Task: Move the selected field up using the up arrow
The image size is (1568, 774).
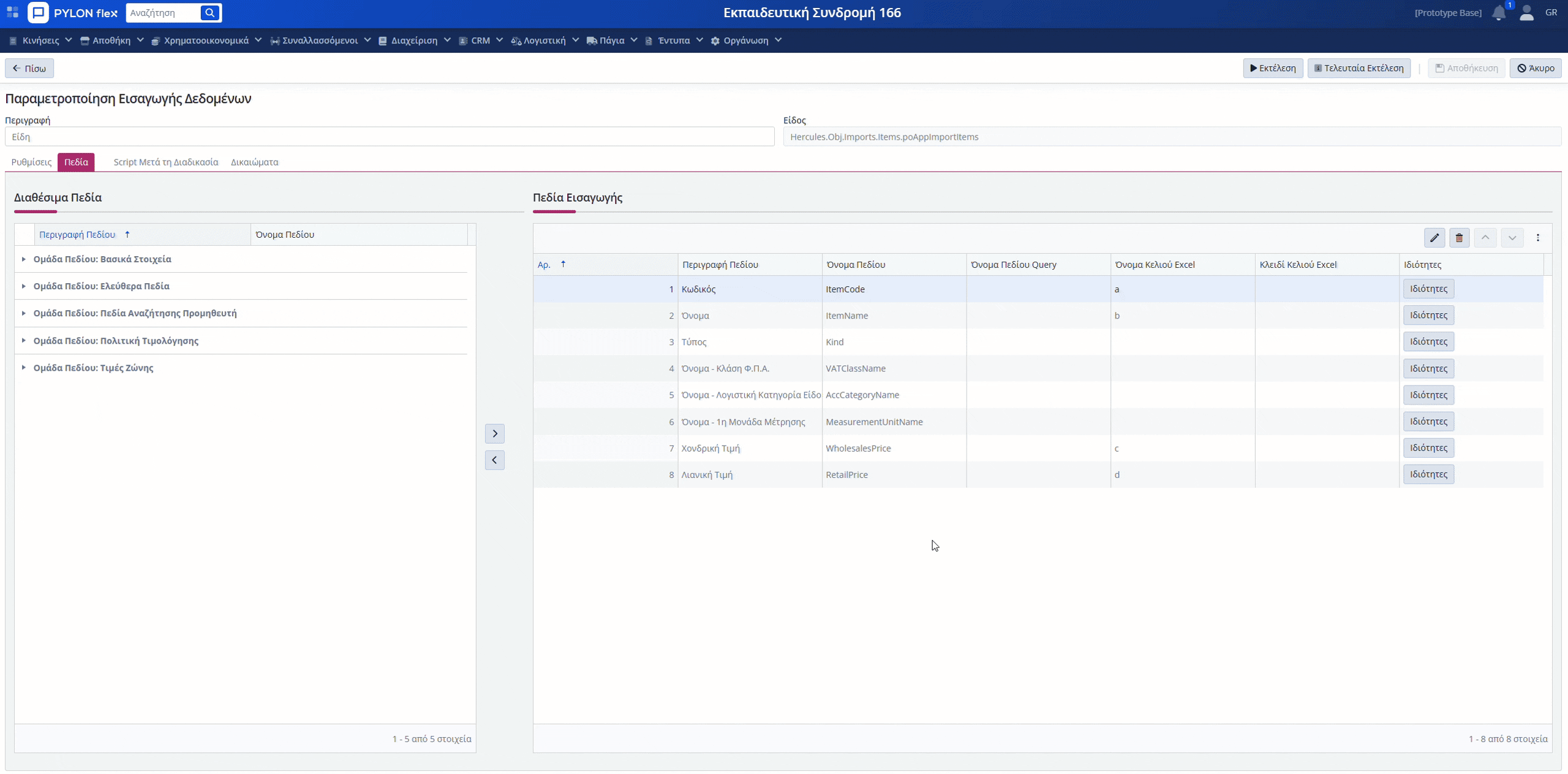Action: [1485, 238]
